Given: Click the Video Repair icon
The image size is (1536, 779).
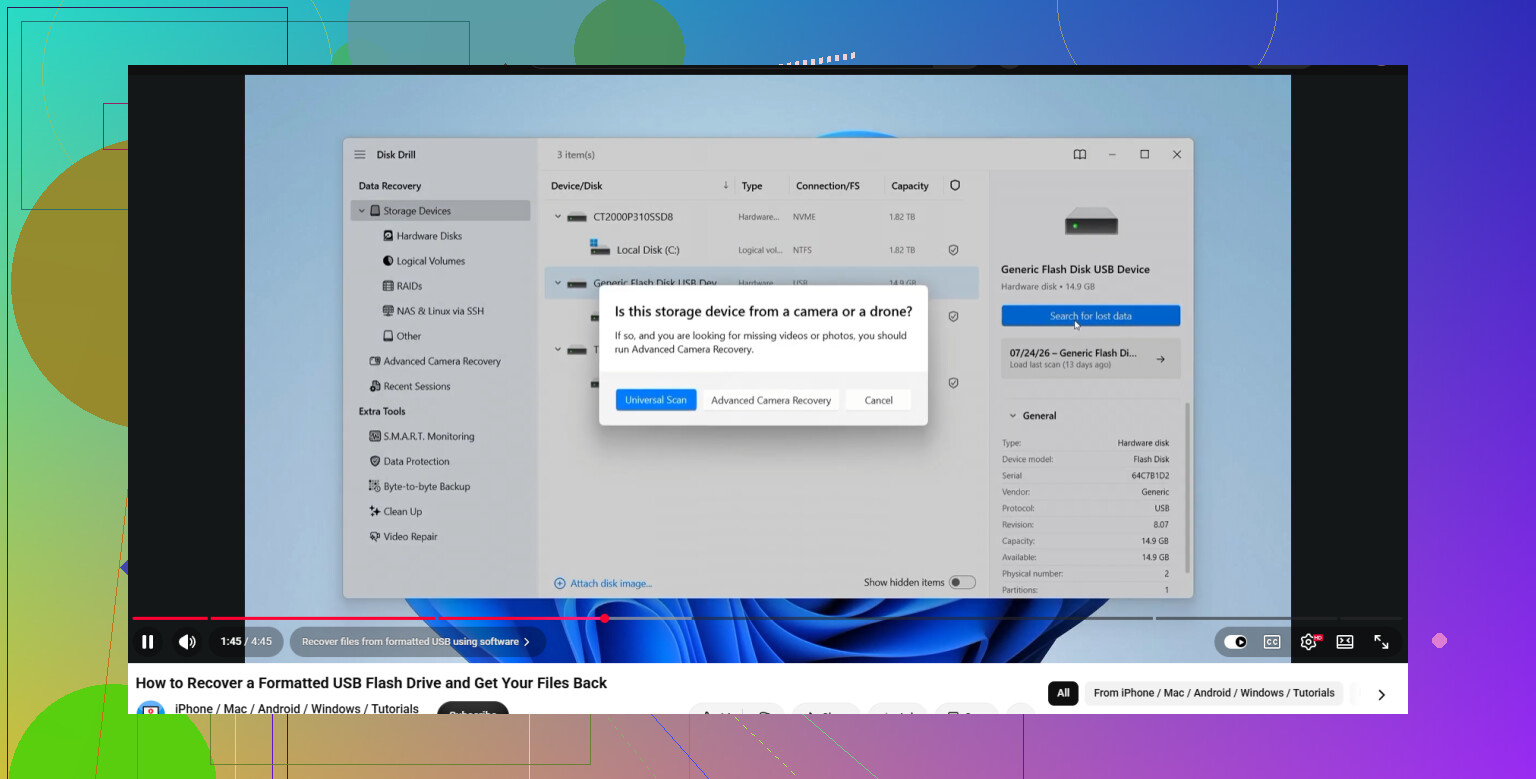Looking at the screenshot, I should pyautogui.click(x=375, y=536).
